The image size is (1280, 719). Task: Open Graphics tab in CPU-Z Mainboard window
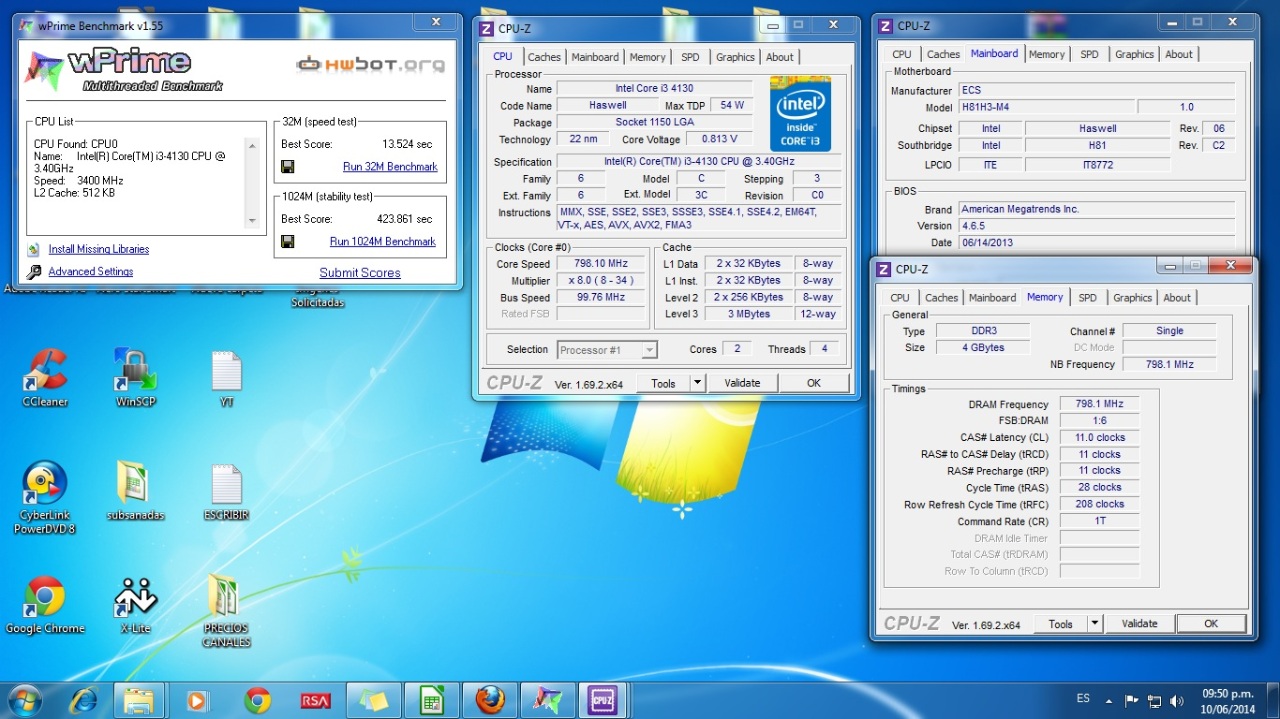(1134, 54)
